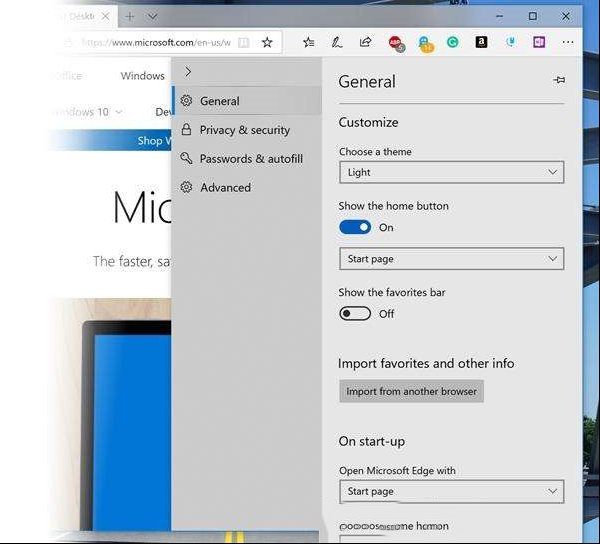Maximize the Edge browser window

pyautogui.click(x=533, y=16)
